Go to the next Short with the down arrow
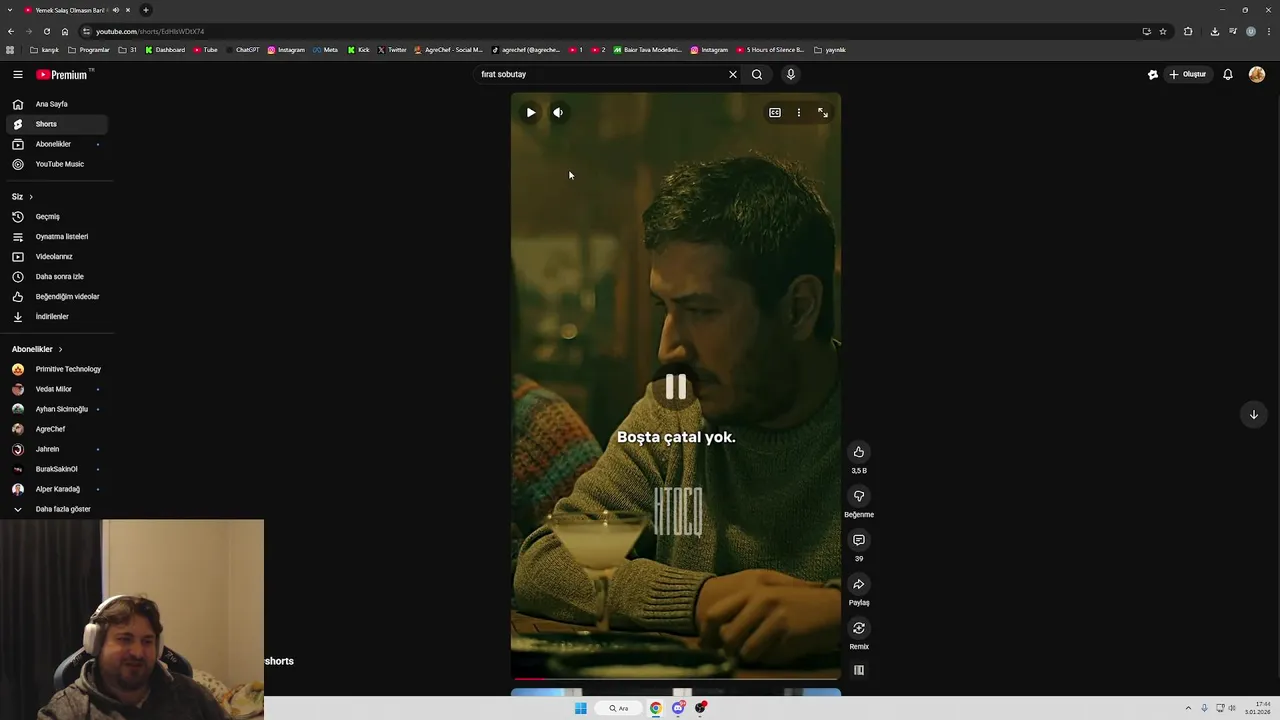This screenshot has width=1280, height=720. pos(1253,414)
